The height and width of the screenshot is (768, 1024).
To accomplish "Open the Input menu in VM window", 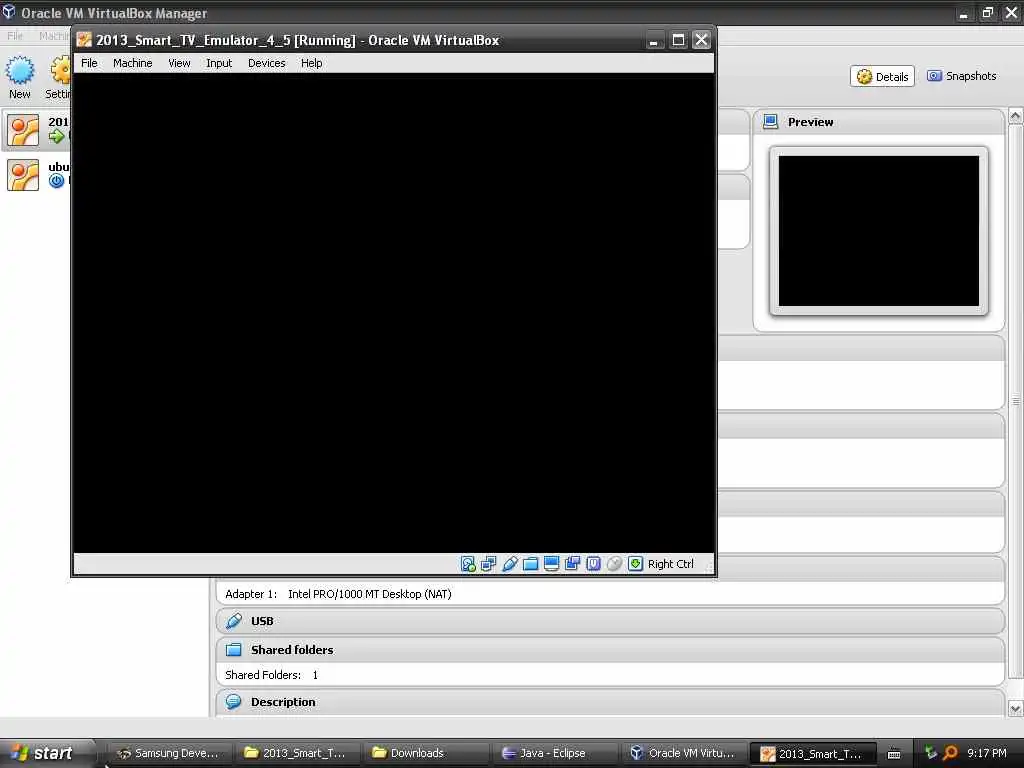I will (219, 63).
